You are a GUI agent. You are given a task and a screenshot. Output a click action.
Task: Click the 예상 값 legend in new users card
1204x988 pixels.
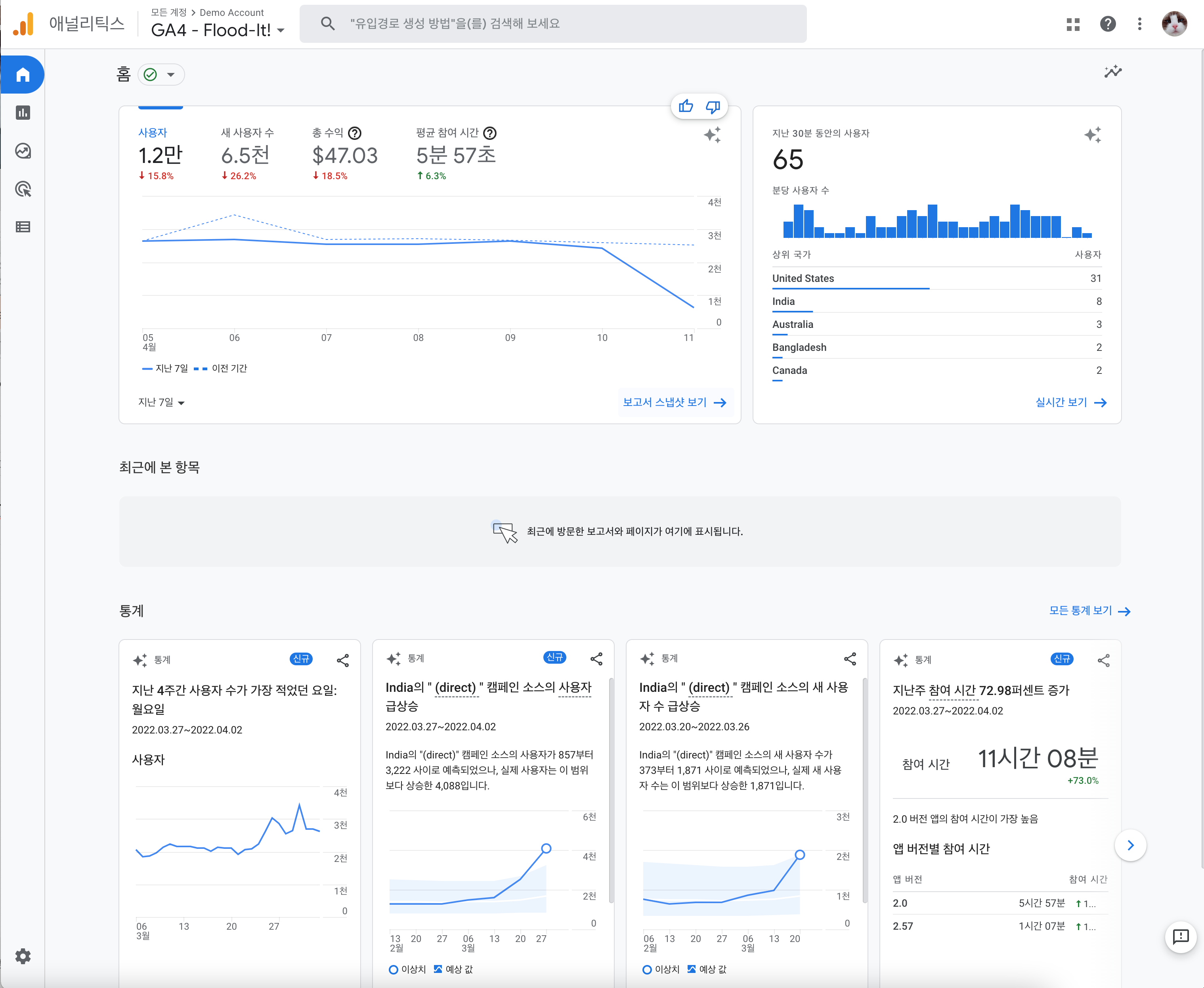point(707,969)
